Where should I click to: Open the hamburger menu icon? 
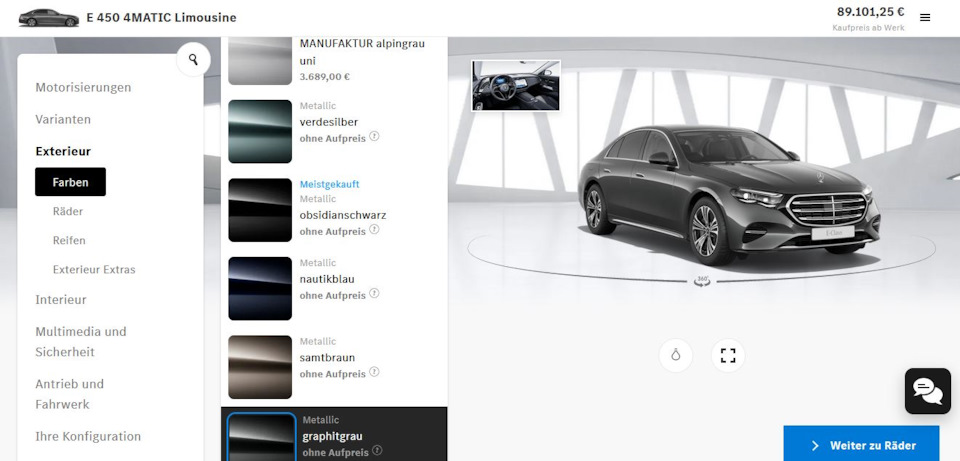tap(924, 18)
